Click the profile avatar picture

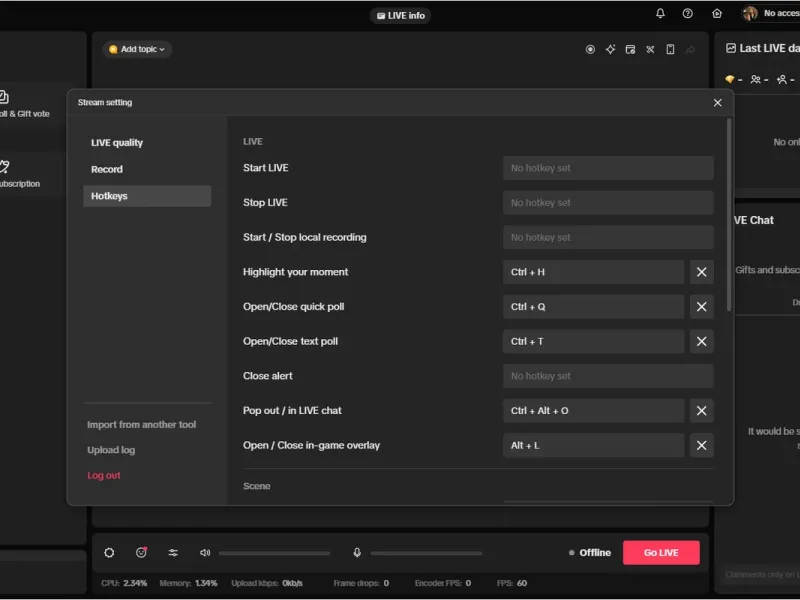749,14
